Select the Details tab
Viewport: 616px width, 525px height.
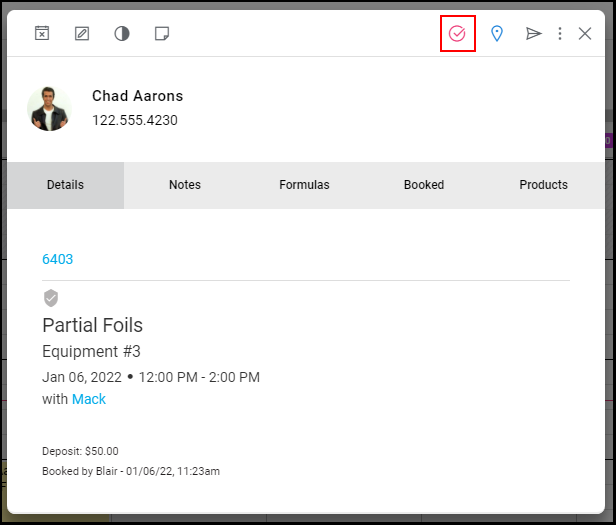(65, 185)
